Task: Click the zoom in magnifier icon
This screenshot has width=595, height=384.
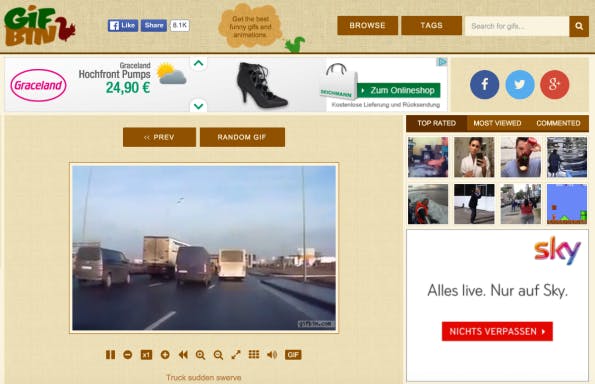Action: pyautogui.click(x=200, y=355)
